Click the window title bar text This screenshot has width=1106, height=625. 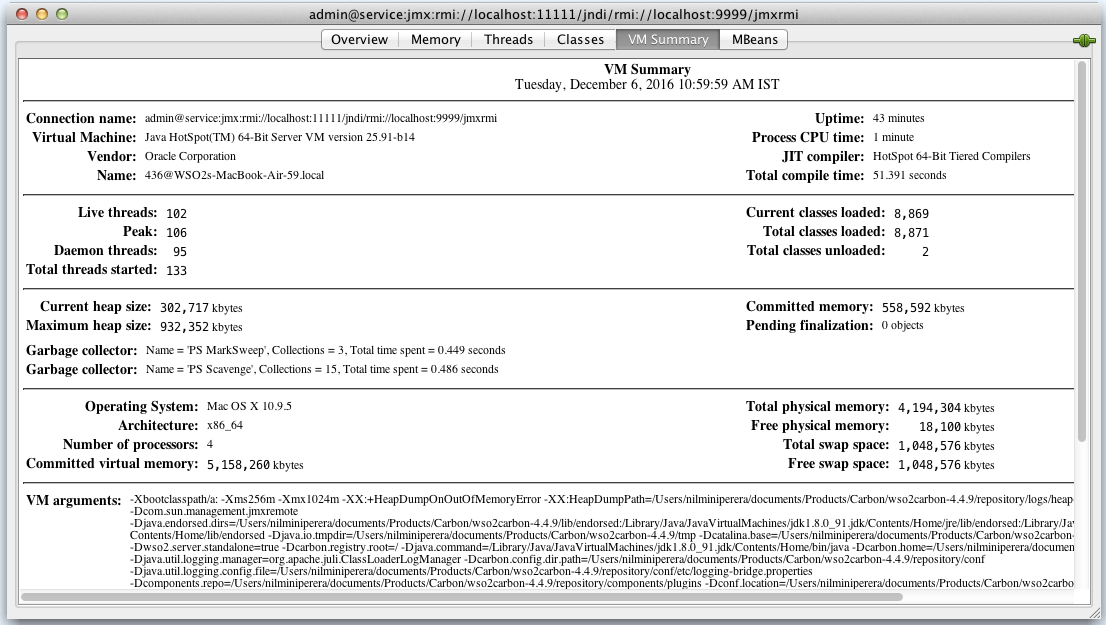(x=552, y=15)
